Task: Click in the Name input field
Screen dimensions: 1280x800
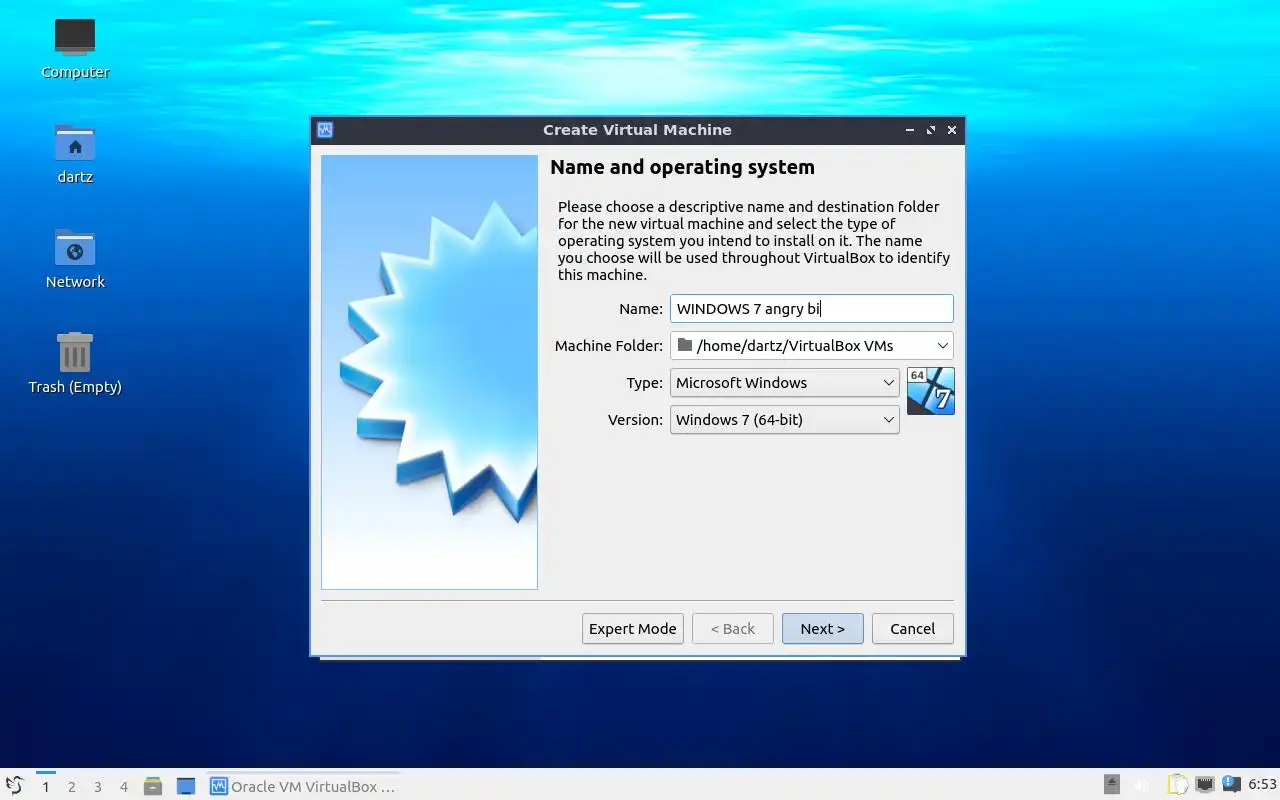Action: click(x=812, y=308)
